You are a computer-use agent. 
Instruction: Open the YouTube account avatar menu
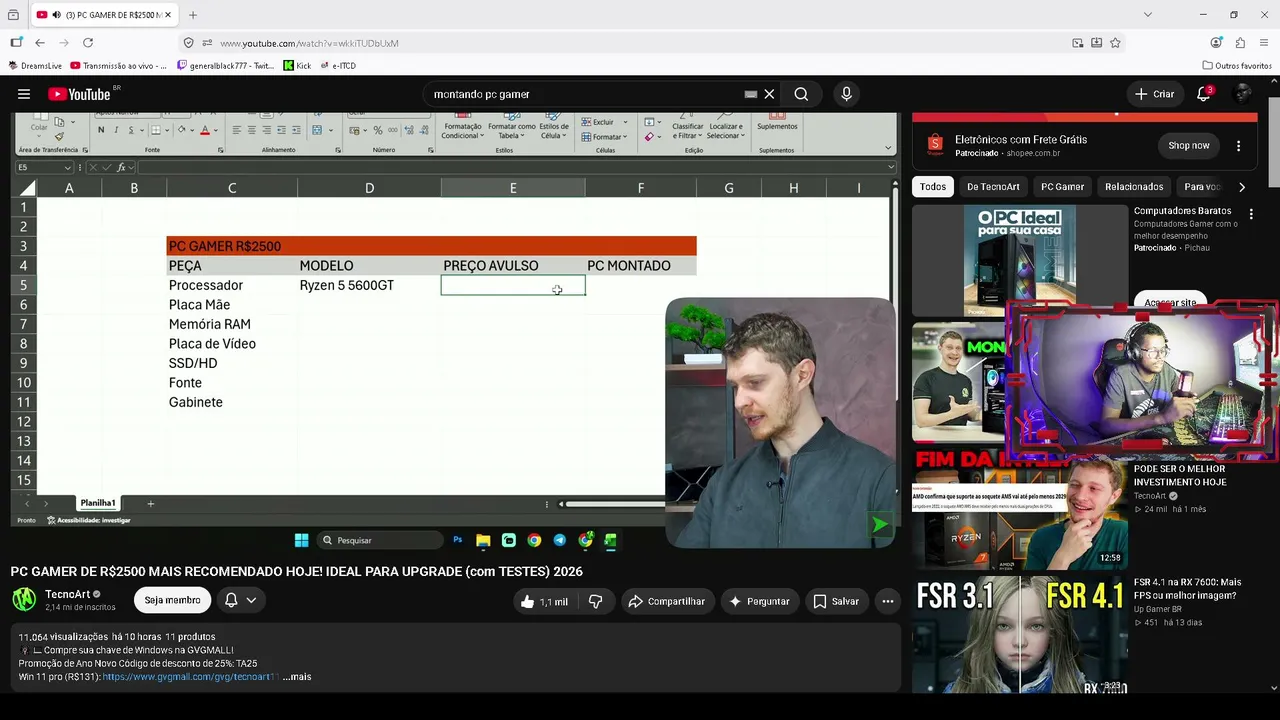click(1242, 94)
